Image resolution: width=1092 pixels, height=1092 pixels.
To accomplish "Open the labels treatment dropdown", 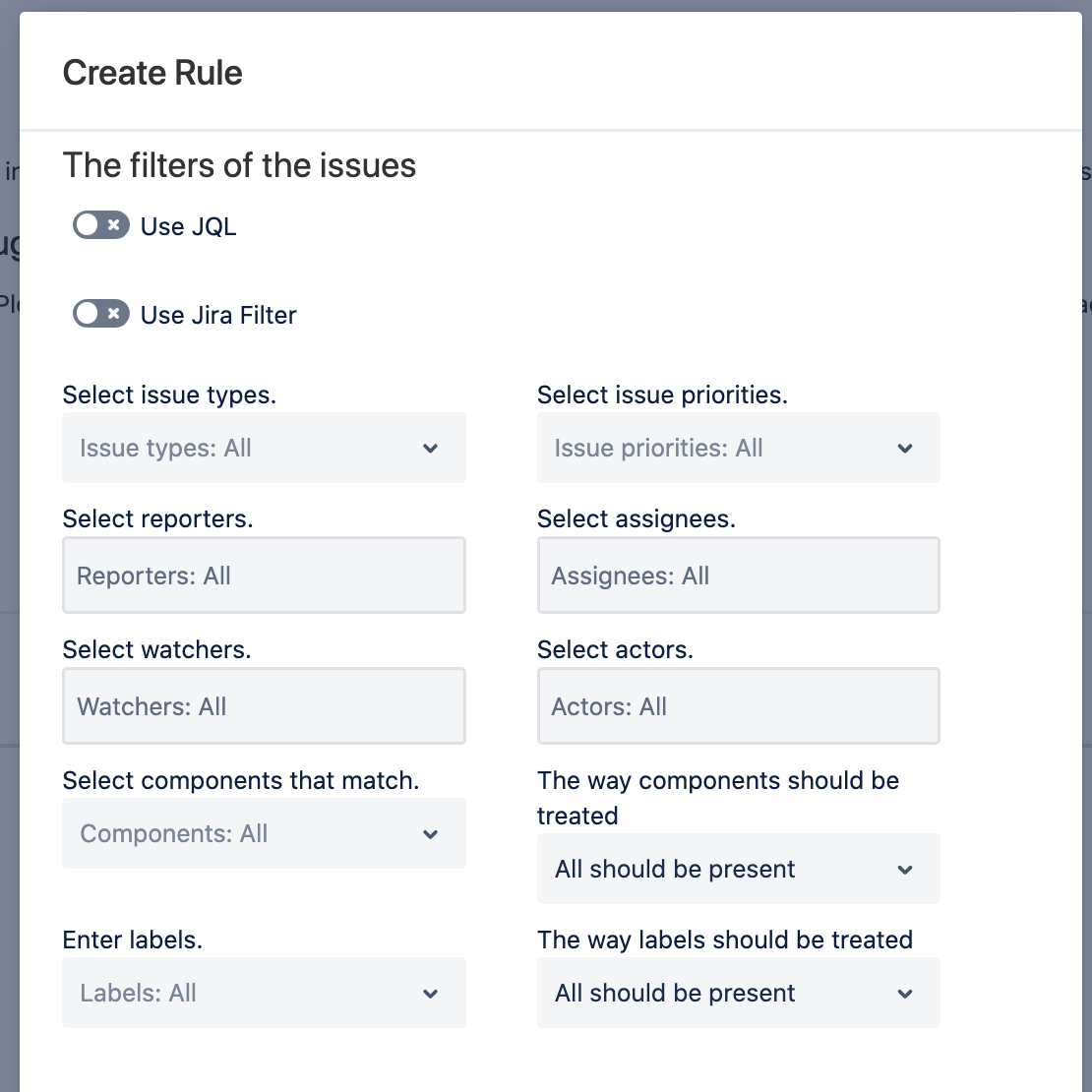I will point(737,994).
